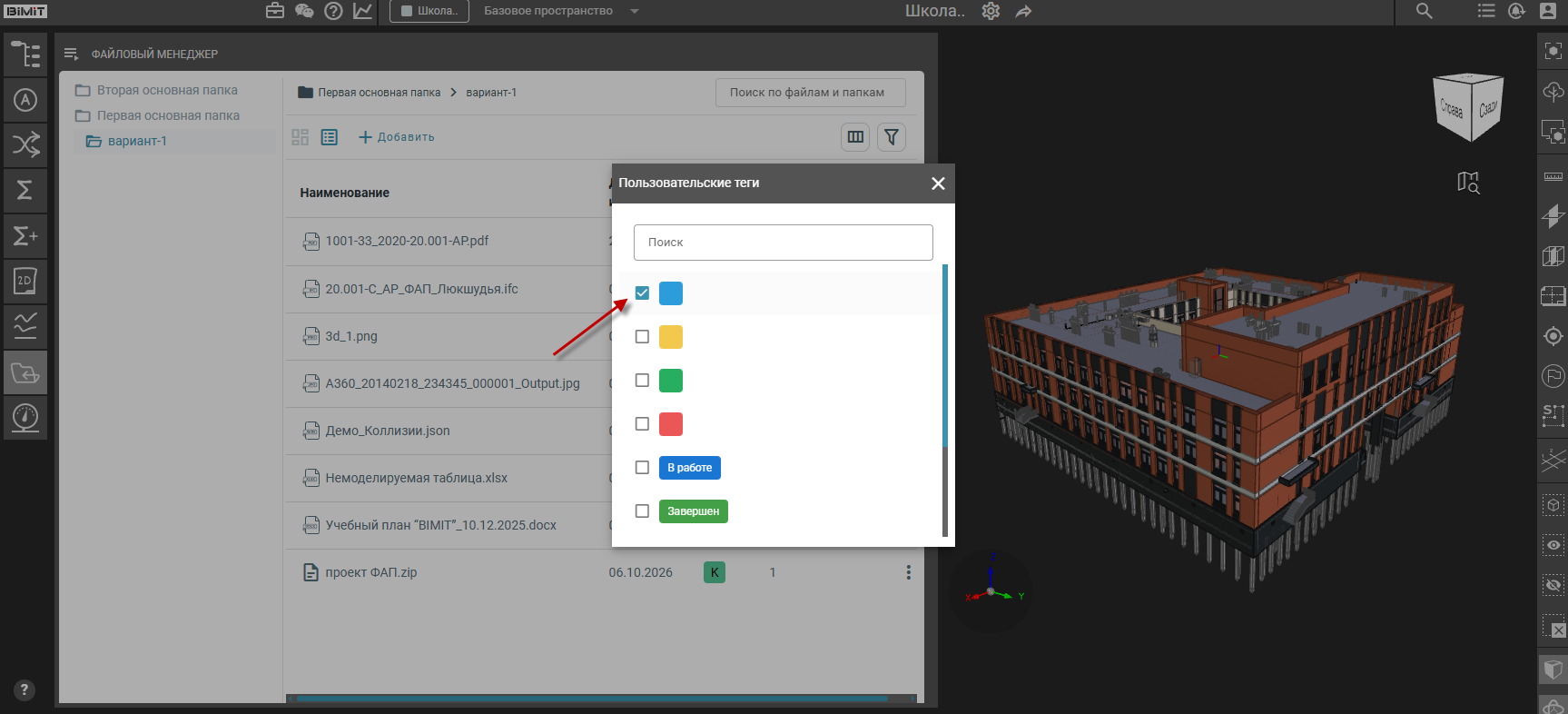Screen dimensions: 1568x714
Task: Open the line chart icon in top bar
Action: point(362,11)
